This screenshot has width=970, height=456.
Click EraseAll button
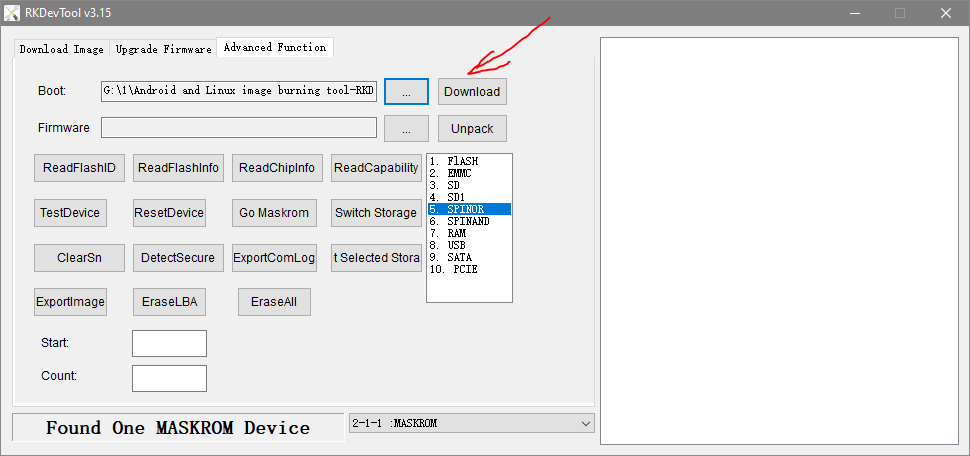click(x=274, y=303)
